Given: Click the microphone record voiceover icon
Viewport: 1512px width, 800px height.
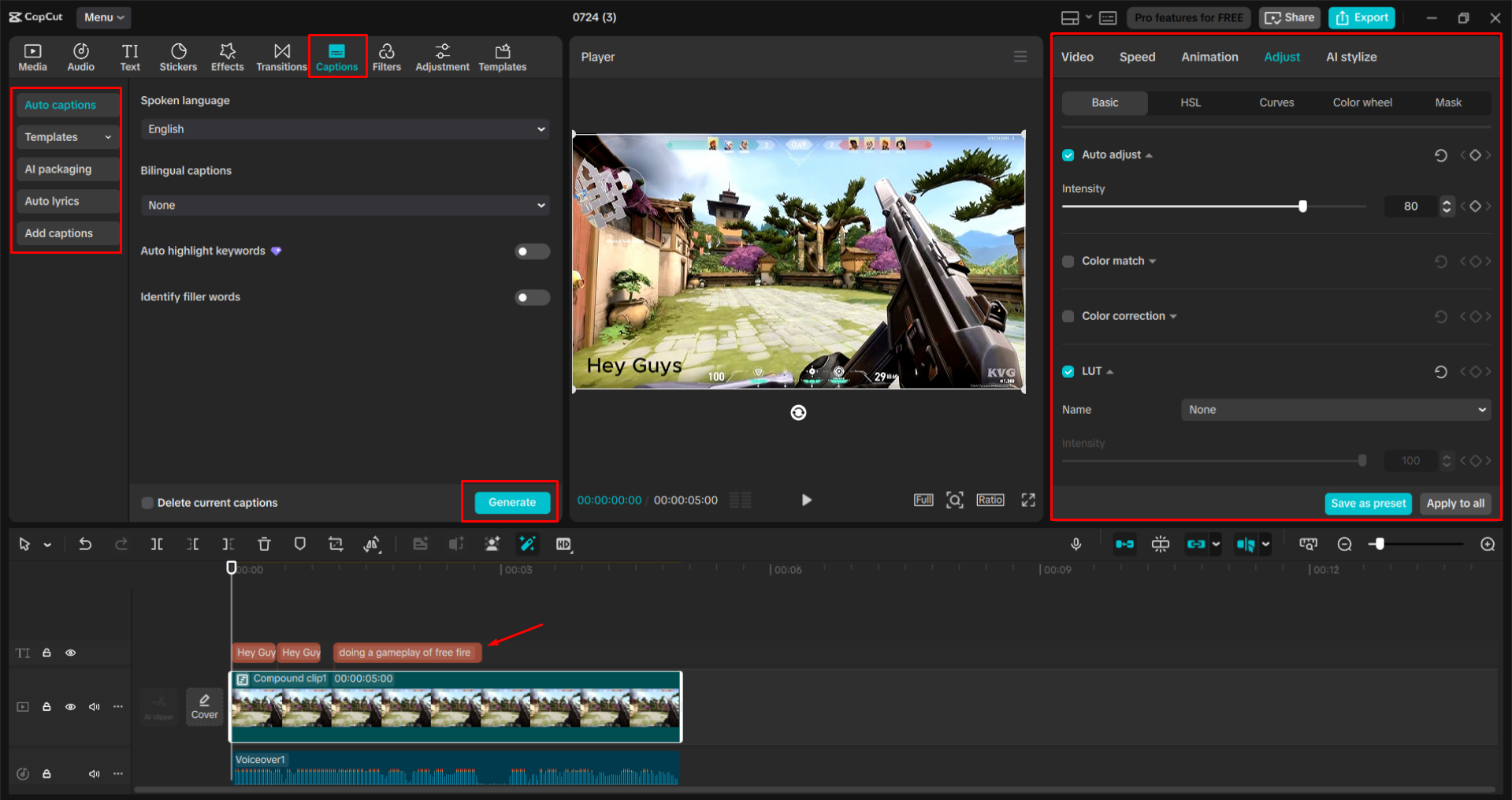Looking at the screenshot, I should (x=1075, y=544).
